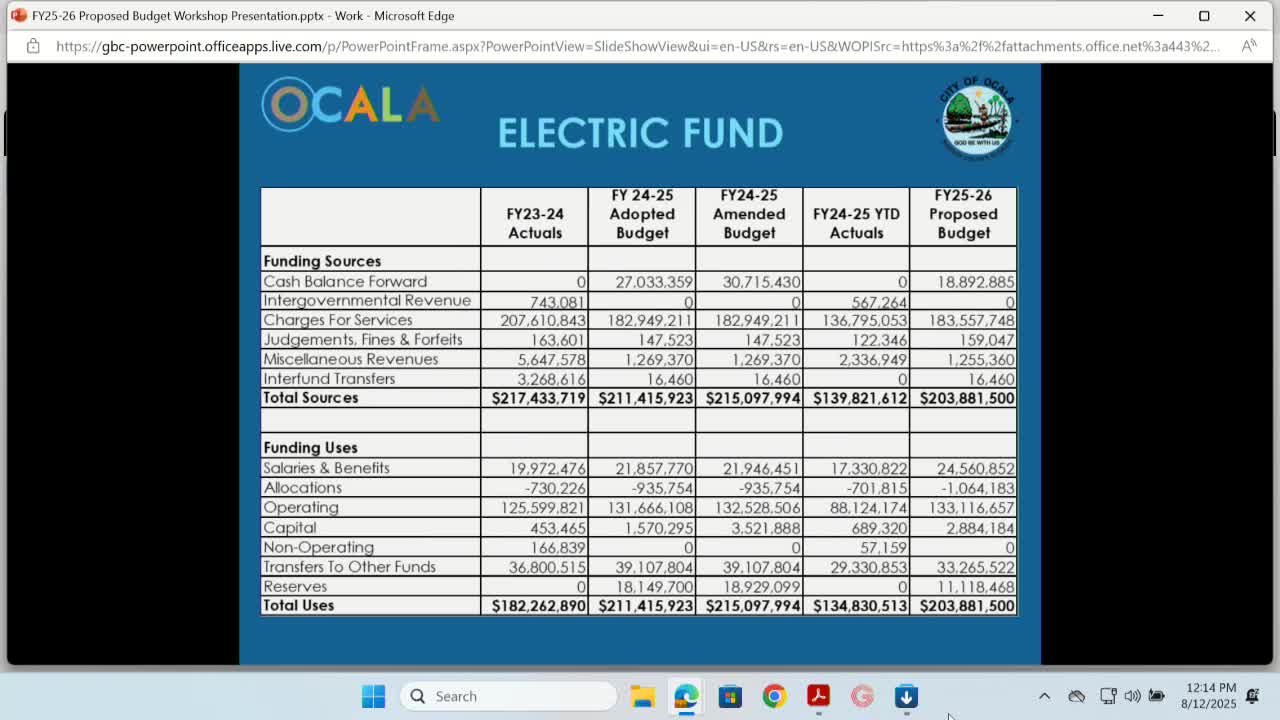Click the 88,124,174 YTD operating value
The height and width of the screenshot is (720, 1280).
[869, 508]
